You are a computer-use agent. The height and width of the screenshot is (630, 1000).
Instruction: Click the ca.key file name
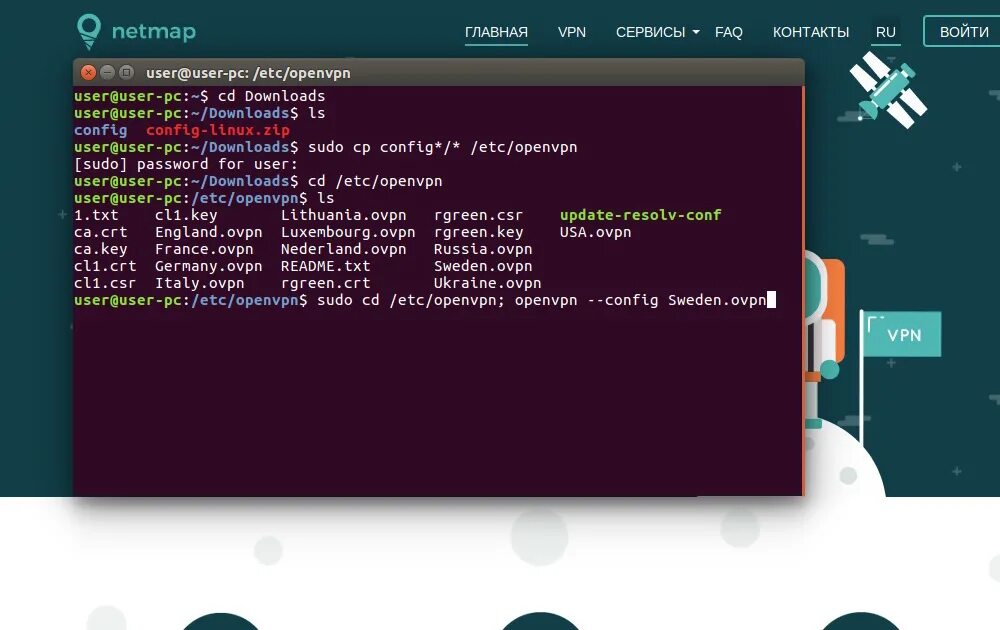101,249
